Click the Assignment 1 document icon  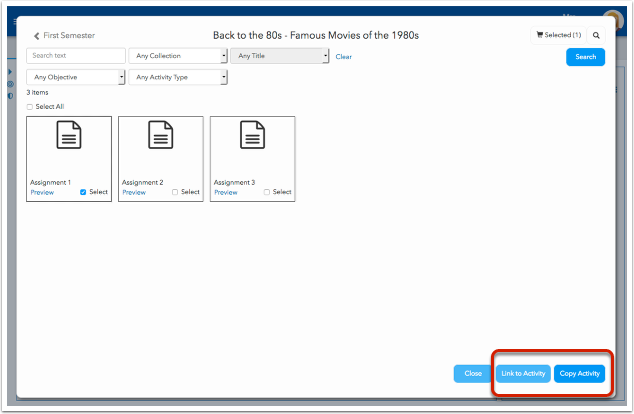[x=69, y=135]
